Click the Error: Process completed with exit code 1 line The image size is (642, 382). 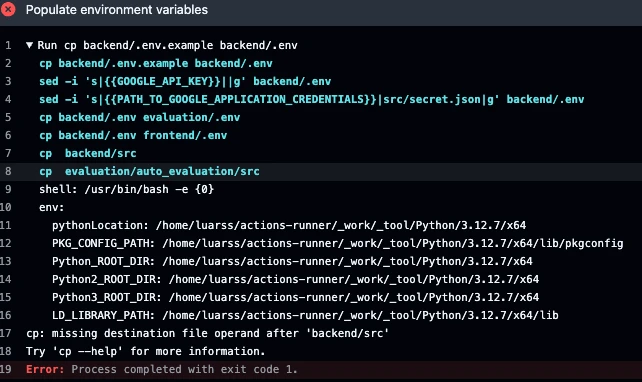click(x=162, y=369)
